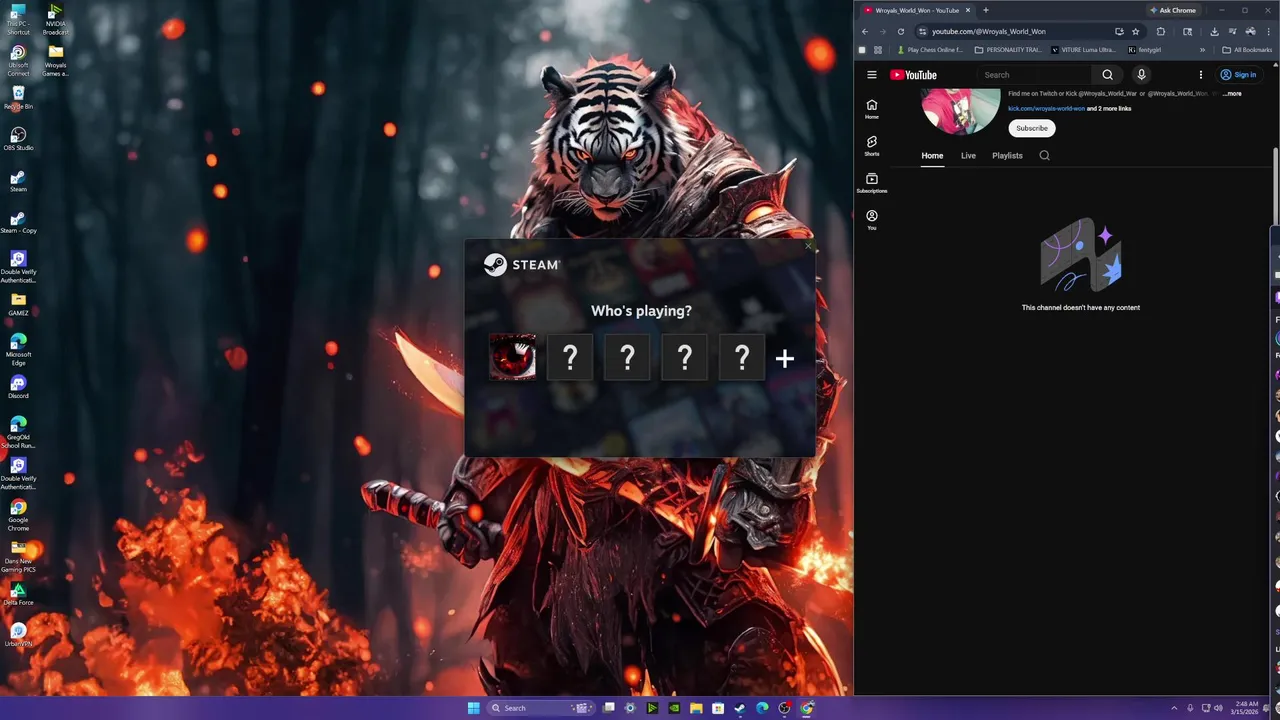The width and height of the screenshot is (1280, 720).
Task: Select Microsoft Edge desktop icon
Action: 18,350
